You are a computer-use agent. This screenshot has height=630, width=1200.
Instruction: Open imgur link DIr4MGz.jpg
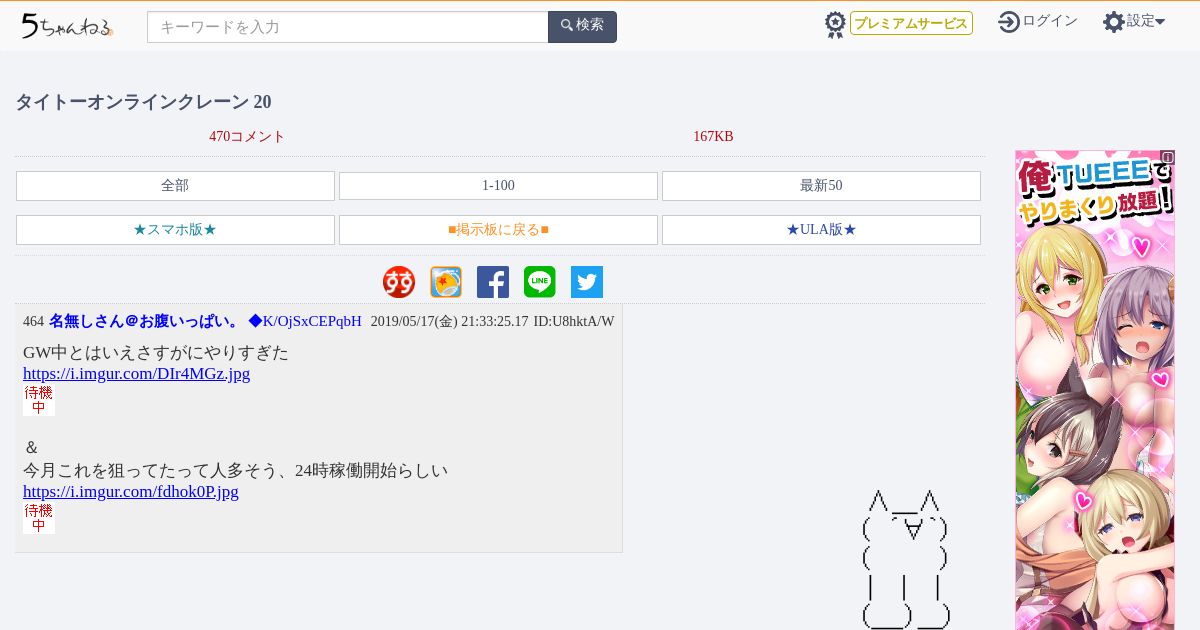(136, 374)
